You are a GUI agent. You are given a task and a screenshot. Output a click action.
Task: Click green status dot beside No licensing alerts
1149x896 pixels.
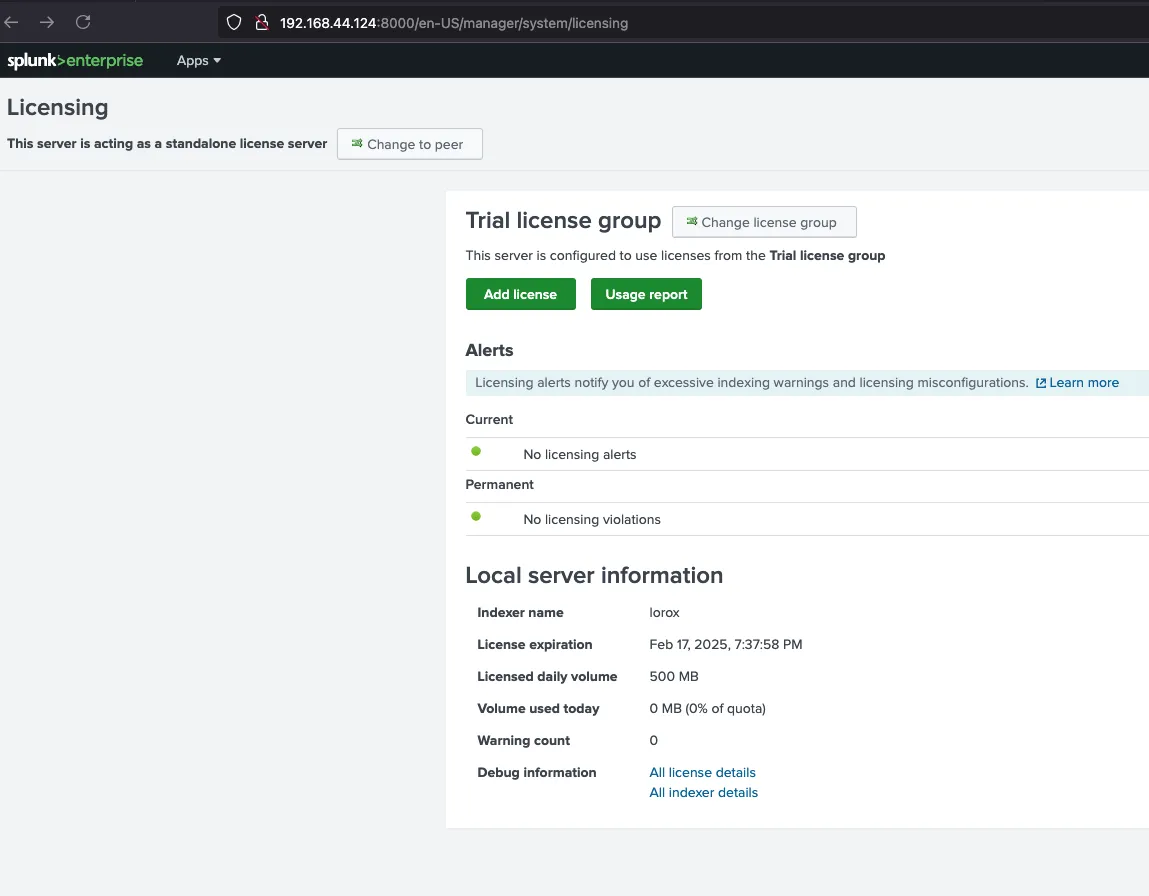pyautogui.click(x=476, y=452)
